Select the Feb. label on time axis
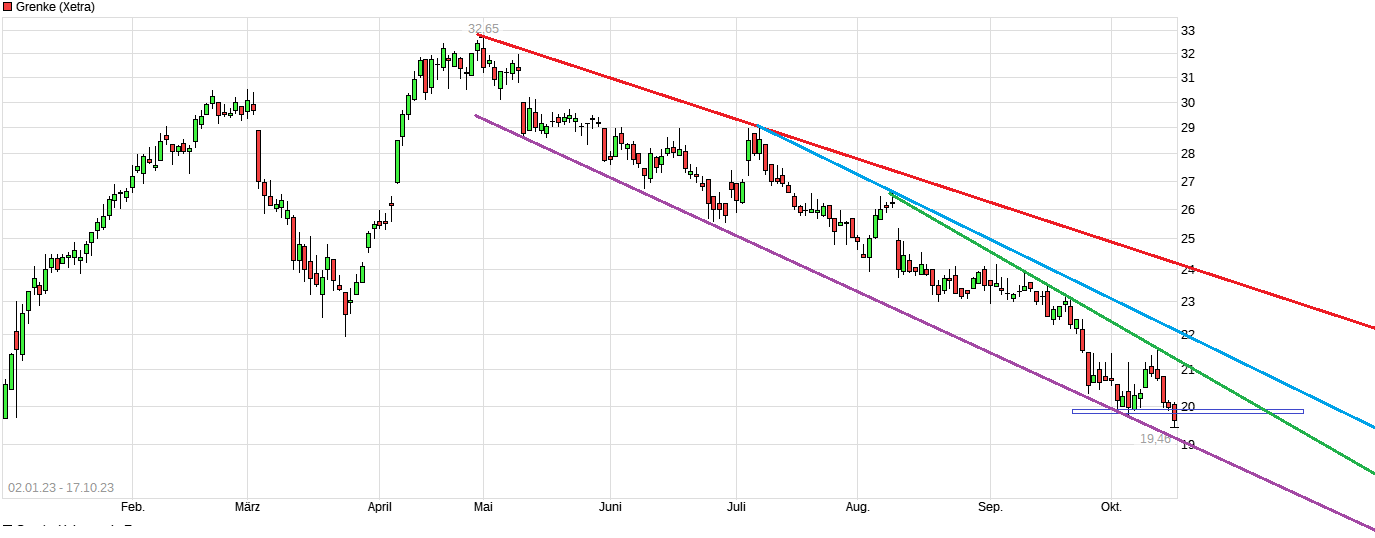This screenshot has width=1375, height=538. point(132,507)
